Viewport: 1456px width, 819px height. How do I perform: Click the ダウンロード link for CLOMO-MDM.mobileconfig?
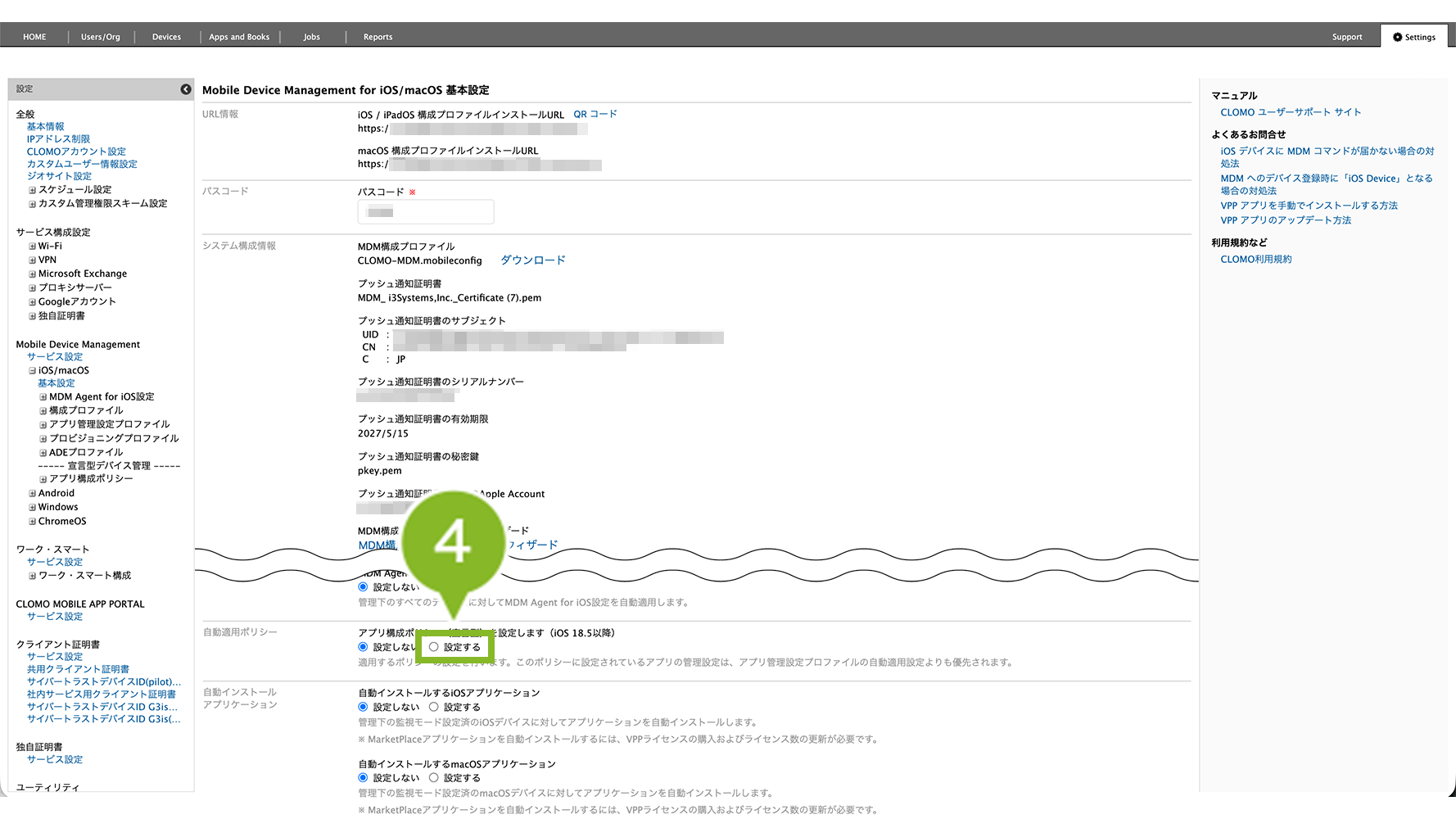pyautogui.click(x=533, y=260)
